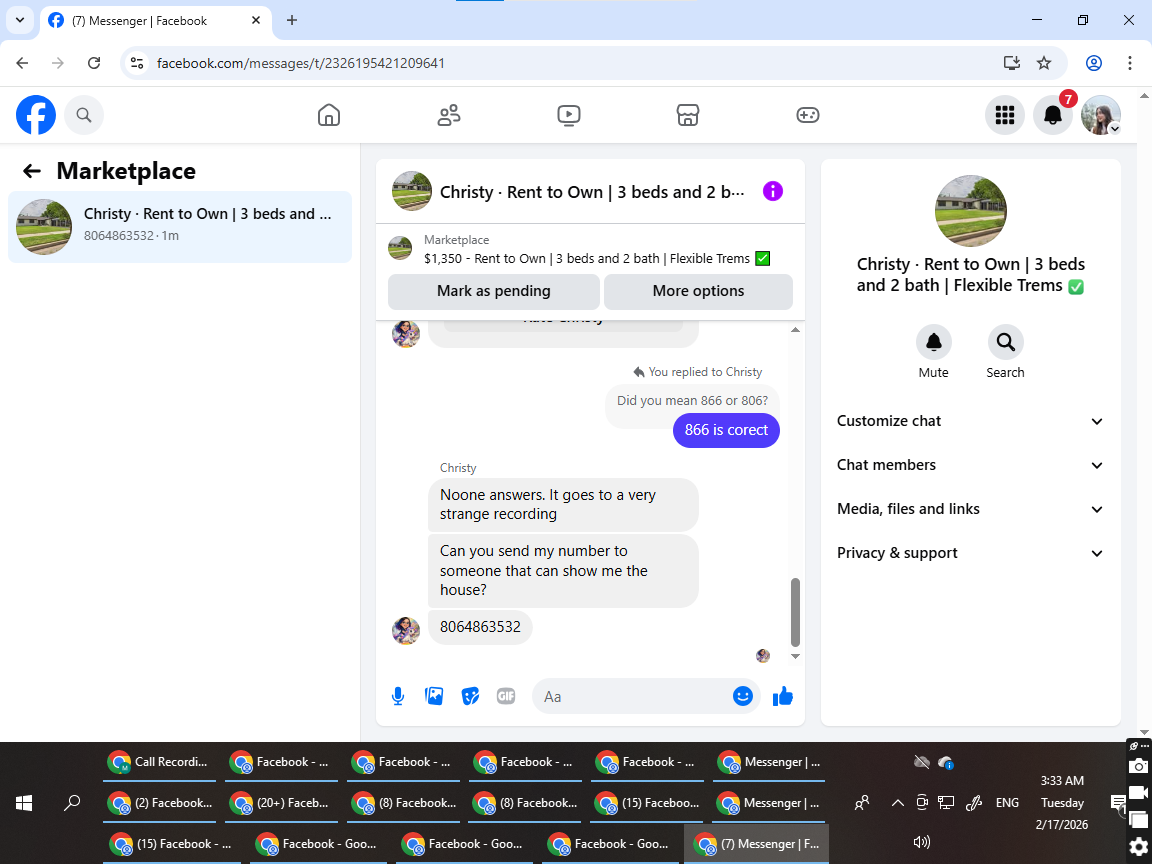This screenshot has width=1152, height=864.
Task: Open the Facebook home logo
Action: tap(36, 115)
